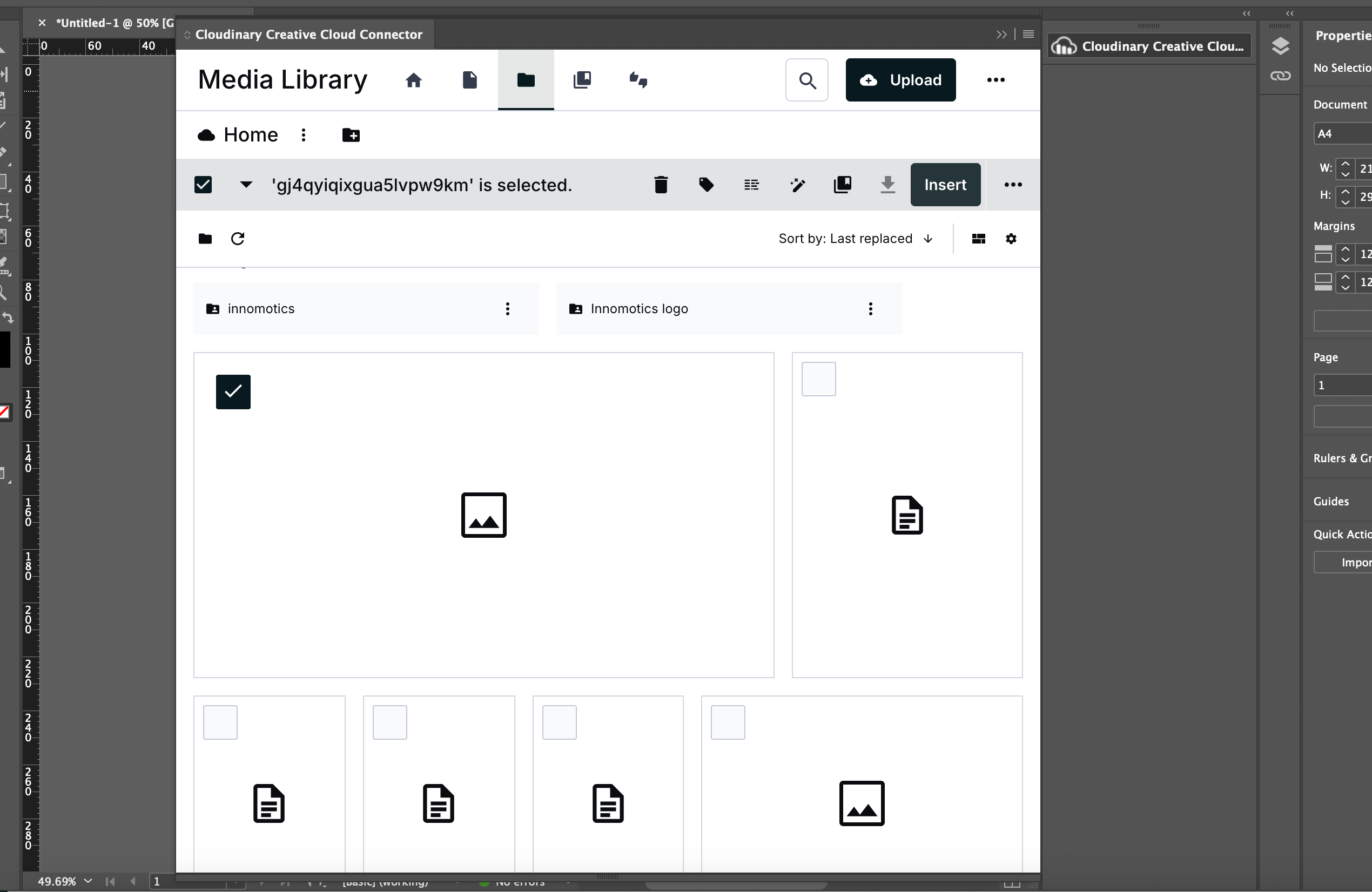Image resolution: width=1372 pixels, height=892 pixels.
Task: Open options for the innomotics folder
Action: (x=507, y=309)
